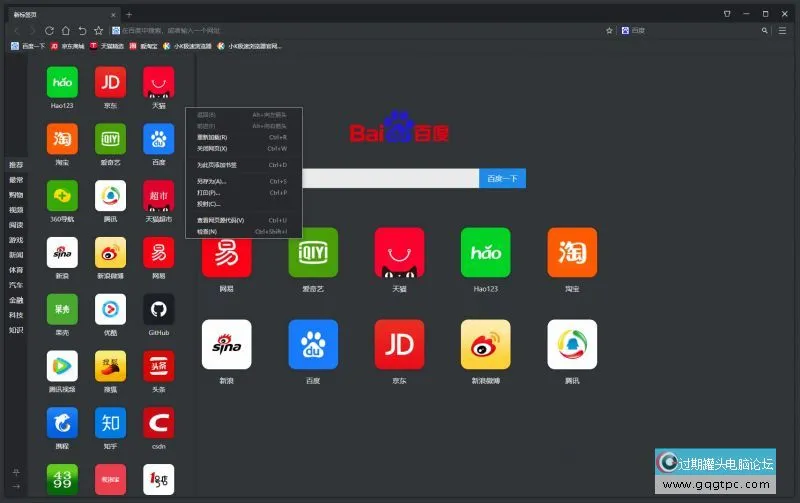800x503 pixels.
Task: Choose 另存为(A)... from the context menu
Action: (x=212, y=181)
